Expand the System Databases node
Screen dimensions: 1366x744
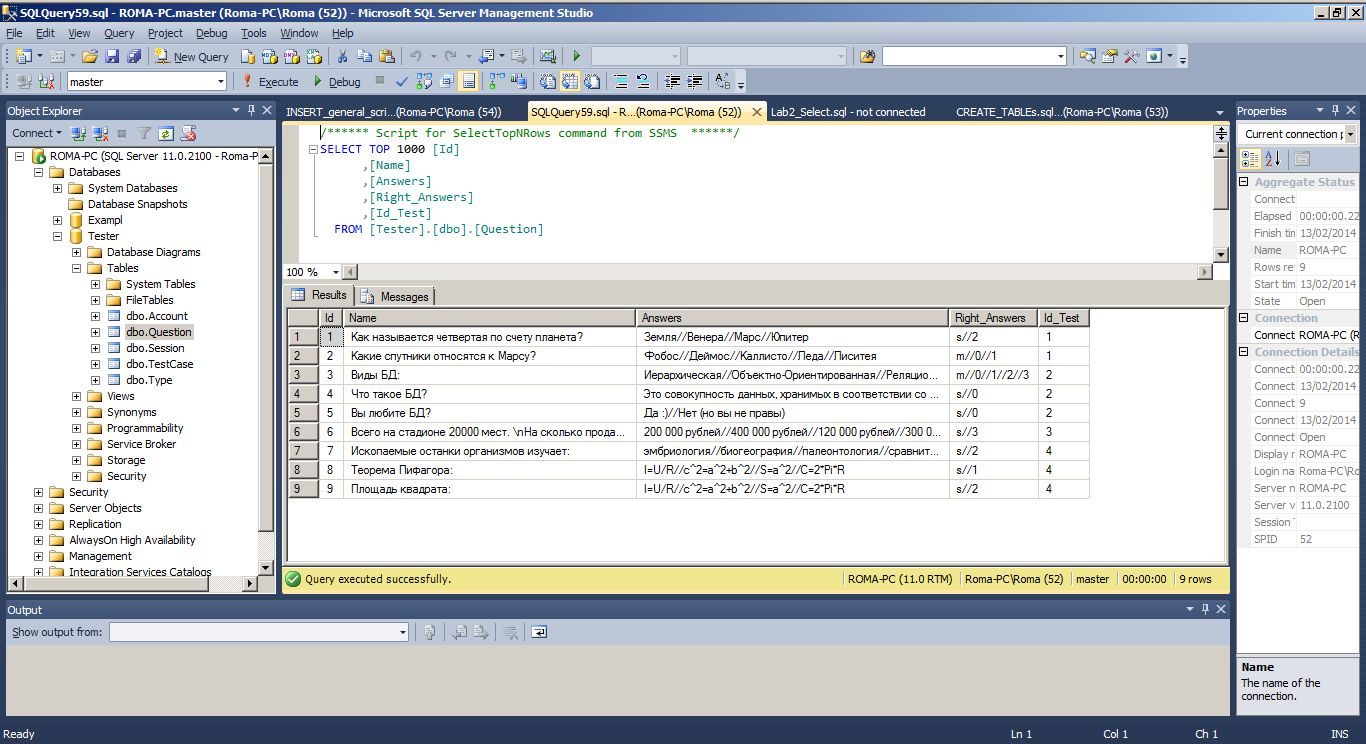(x=57, y=188)
